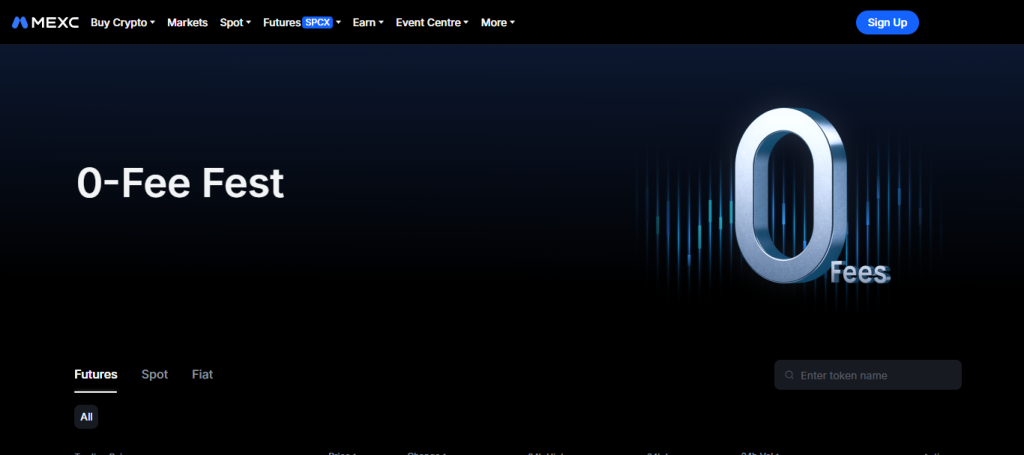Click the 0-Fee Fest heading
This screenshot has width=1024, height=455.
coord(181,183)
